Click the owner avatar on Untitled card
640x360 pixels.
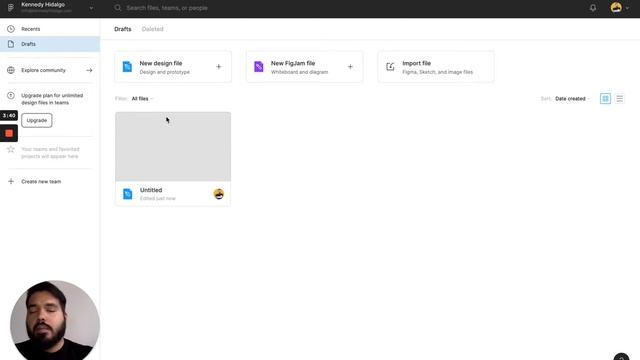click(x=219, y=194)
